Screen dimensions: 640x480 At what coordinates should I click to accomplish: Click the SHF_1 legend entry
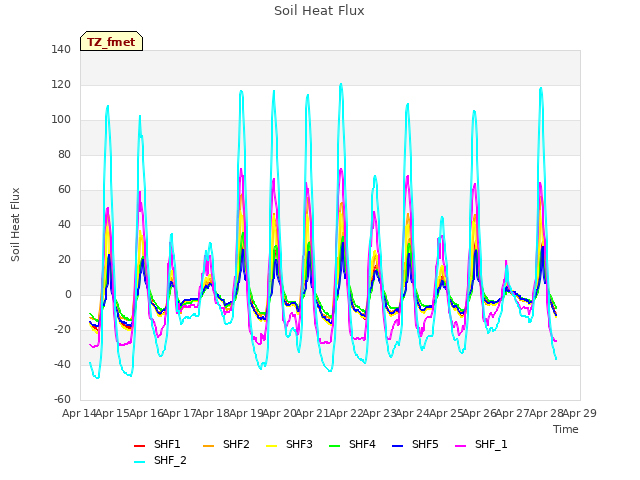click(481, 444)
